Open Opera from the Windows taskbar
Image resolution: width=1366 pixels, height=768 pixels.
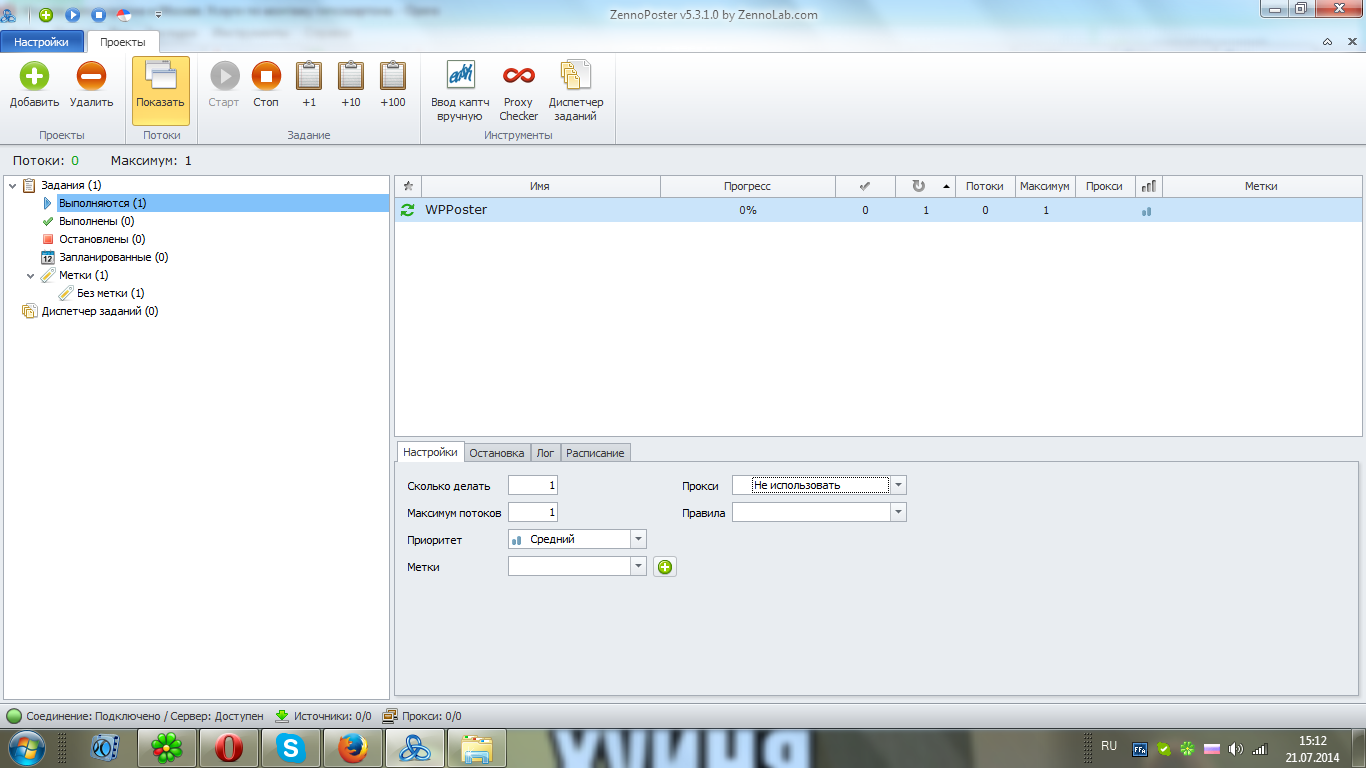coord(229,748)
